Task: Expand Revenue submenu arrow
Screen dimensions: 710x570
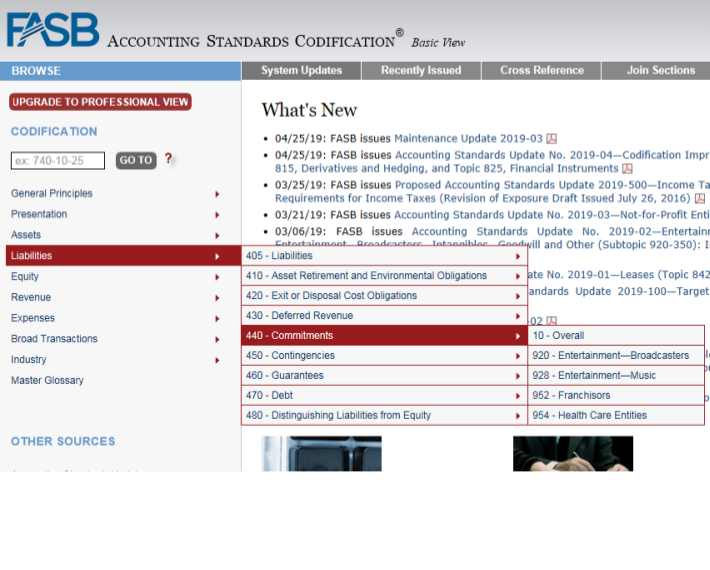Action: click(217, 298)
